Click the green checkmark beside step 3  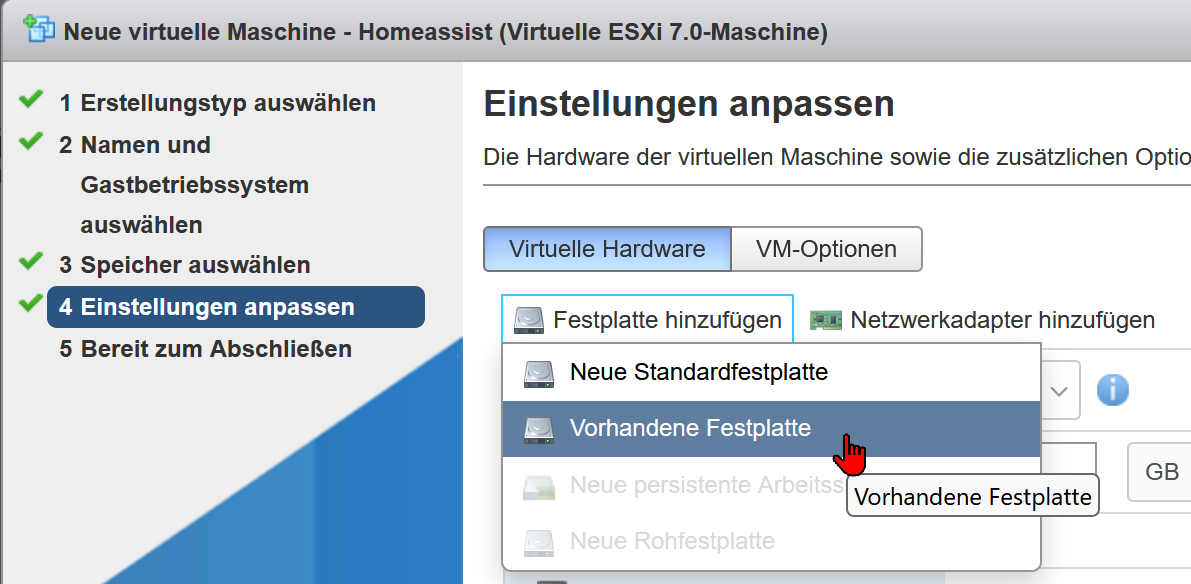coord(31,262)
